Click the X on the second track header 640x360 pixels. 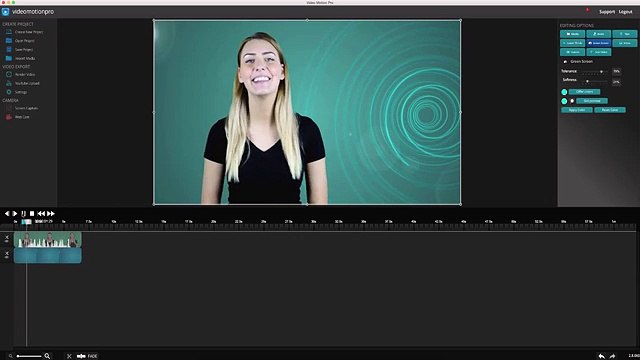click(7, 253)
